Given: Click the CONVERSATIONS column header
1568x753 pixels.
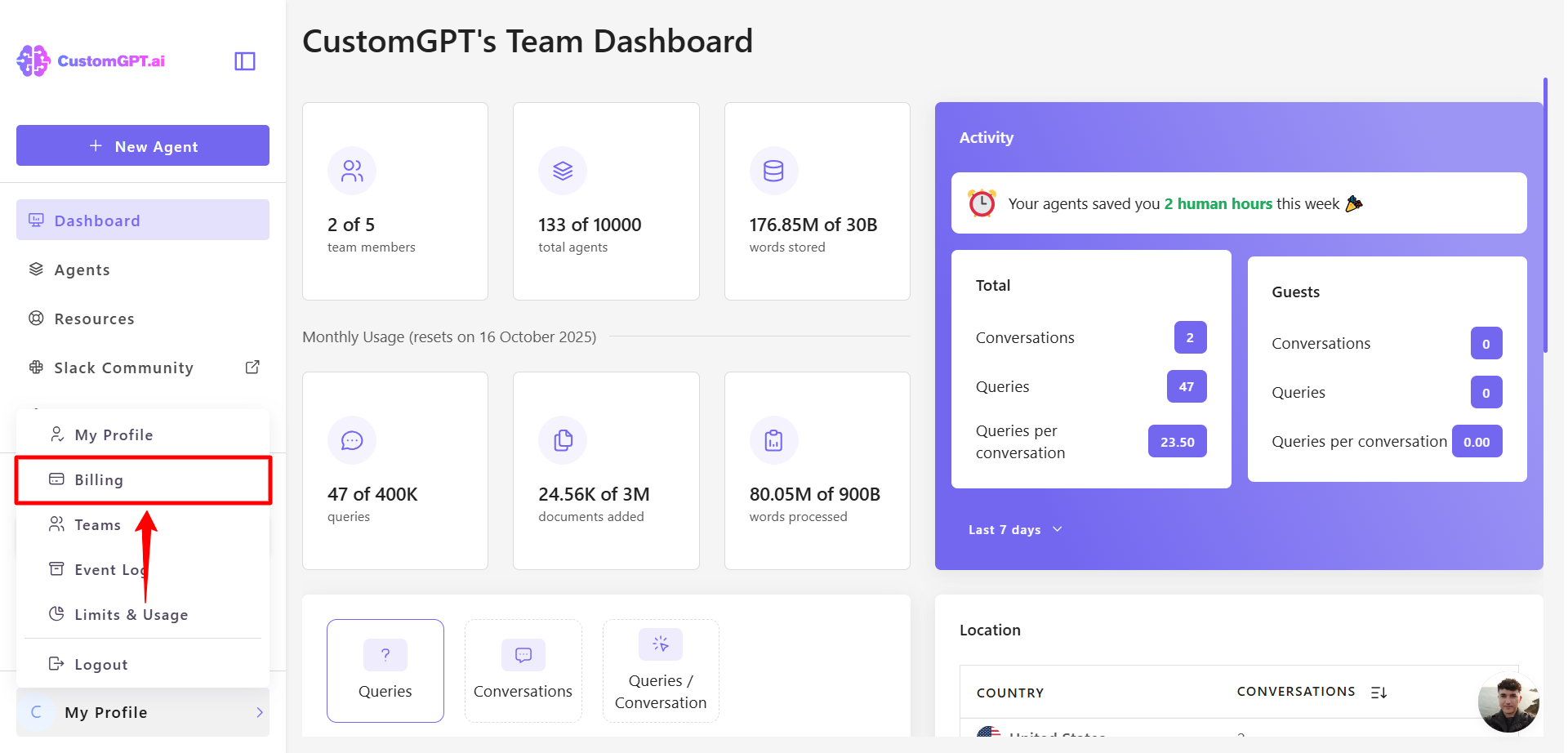Looking at the screenshot, I should click(1296, 691).
